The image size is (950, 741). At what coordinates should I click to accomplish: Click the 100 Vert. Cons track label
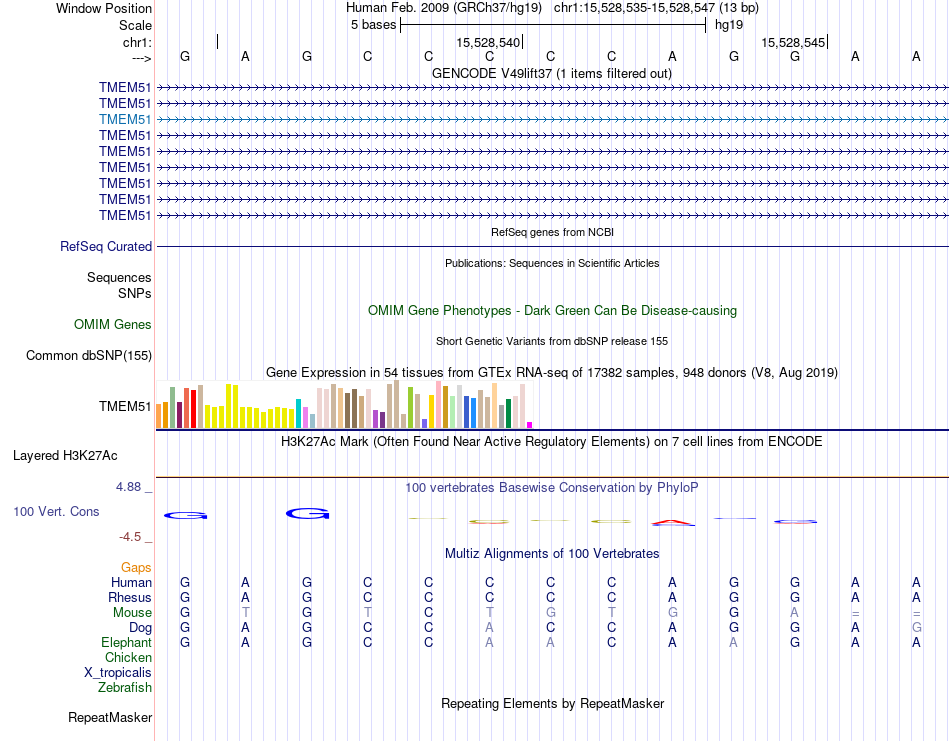56,512
